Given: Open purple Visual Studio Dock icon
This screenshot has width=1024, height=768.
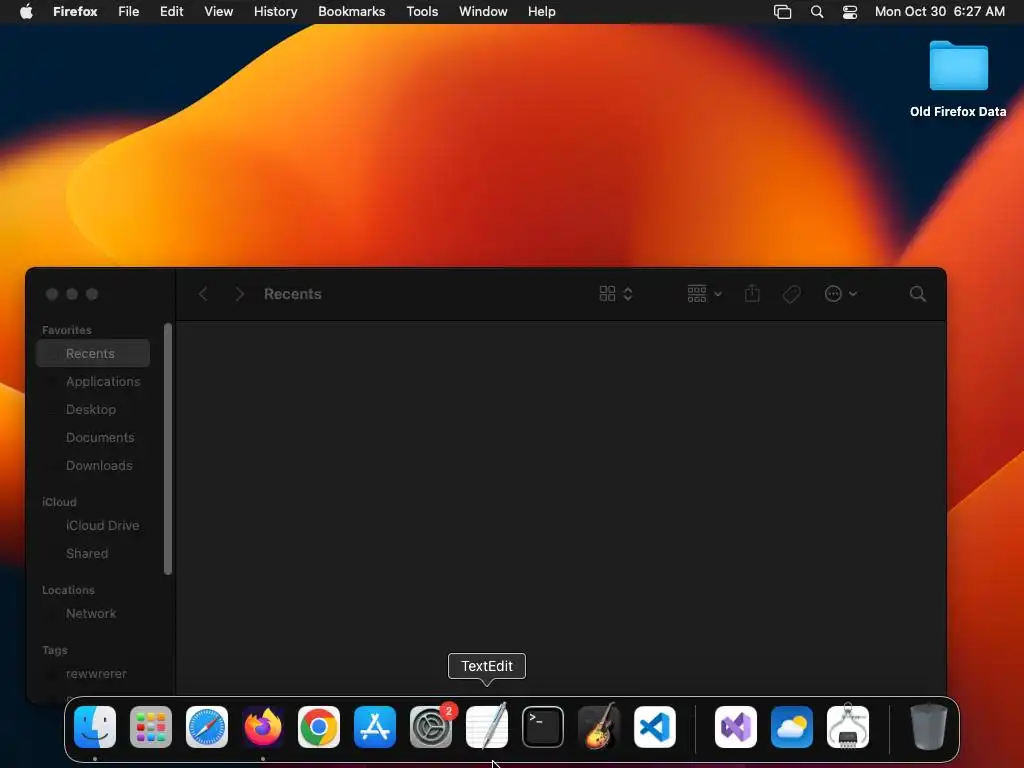Looking at the screenshot, I should click(x=736, y=727).
